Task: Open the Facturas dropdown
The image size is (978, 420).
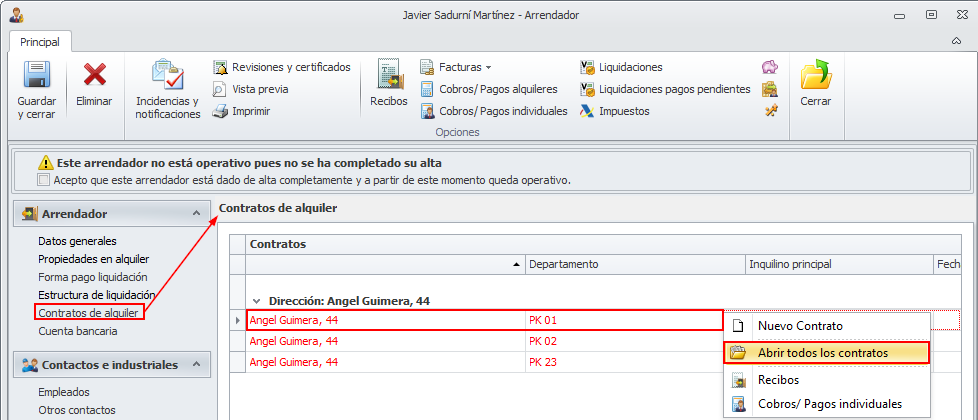Action: (x=456, y=67)
